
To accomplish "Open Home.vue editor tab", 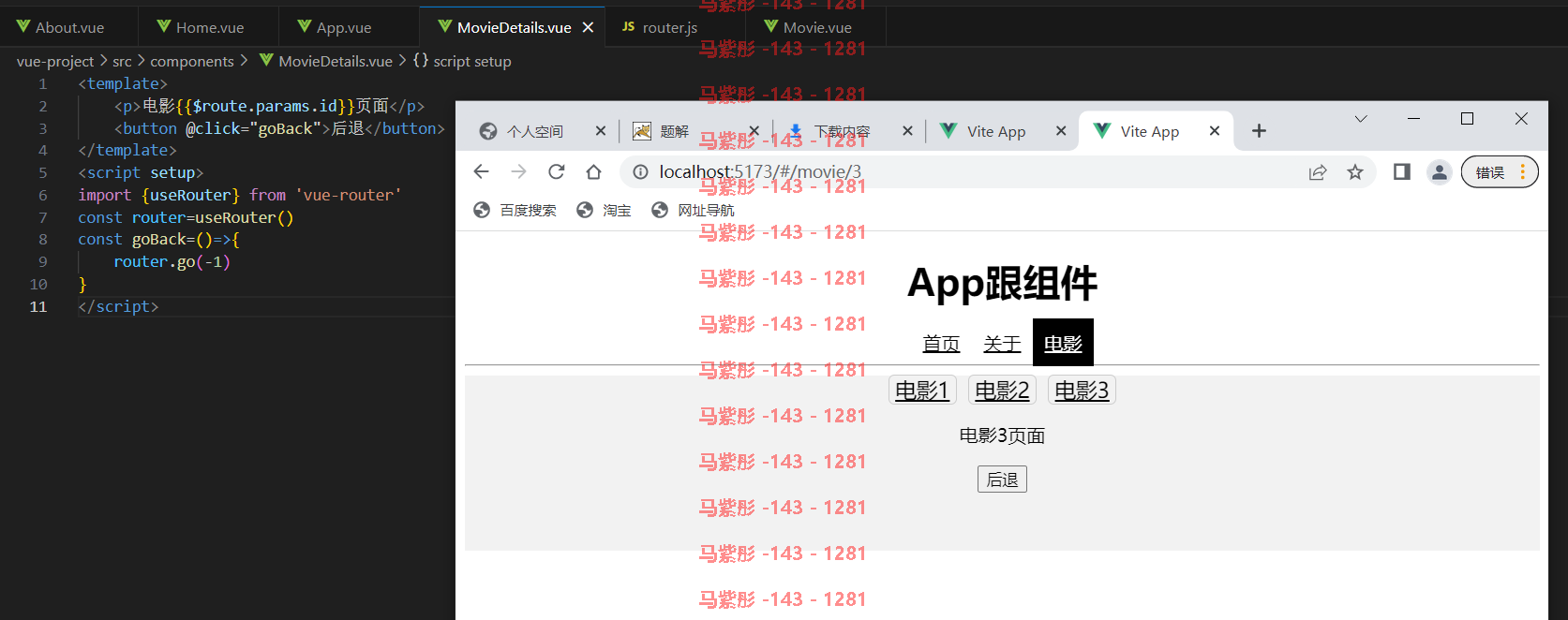I will (x=208, y=27).
